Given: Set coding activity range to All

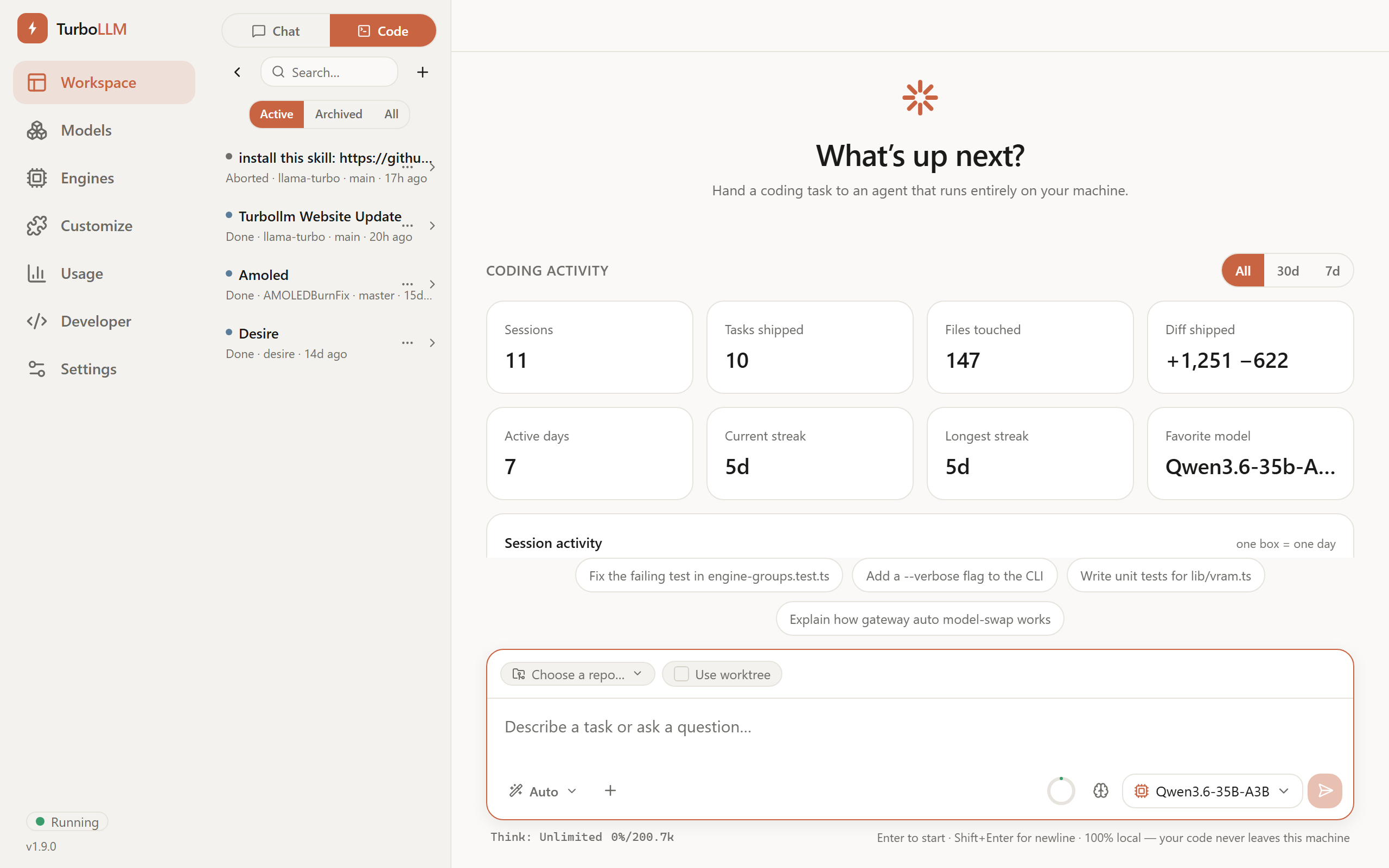Looking at the screenshot, I should click(x=1243, y=270).
